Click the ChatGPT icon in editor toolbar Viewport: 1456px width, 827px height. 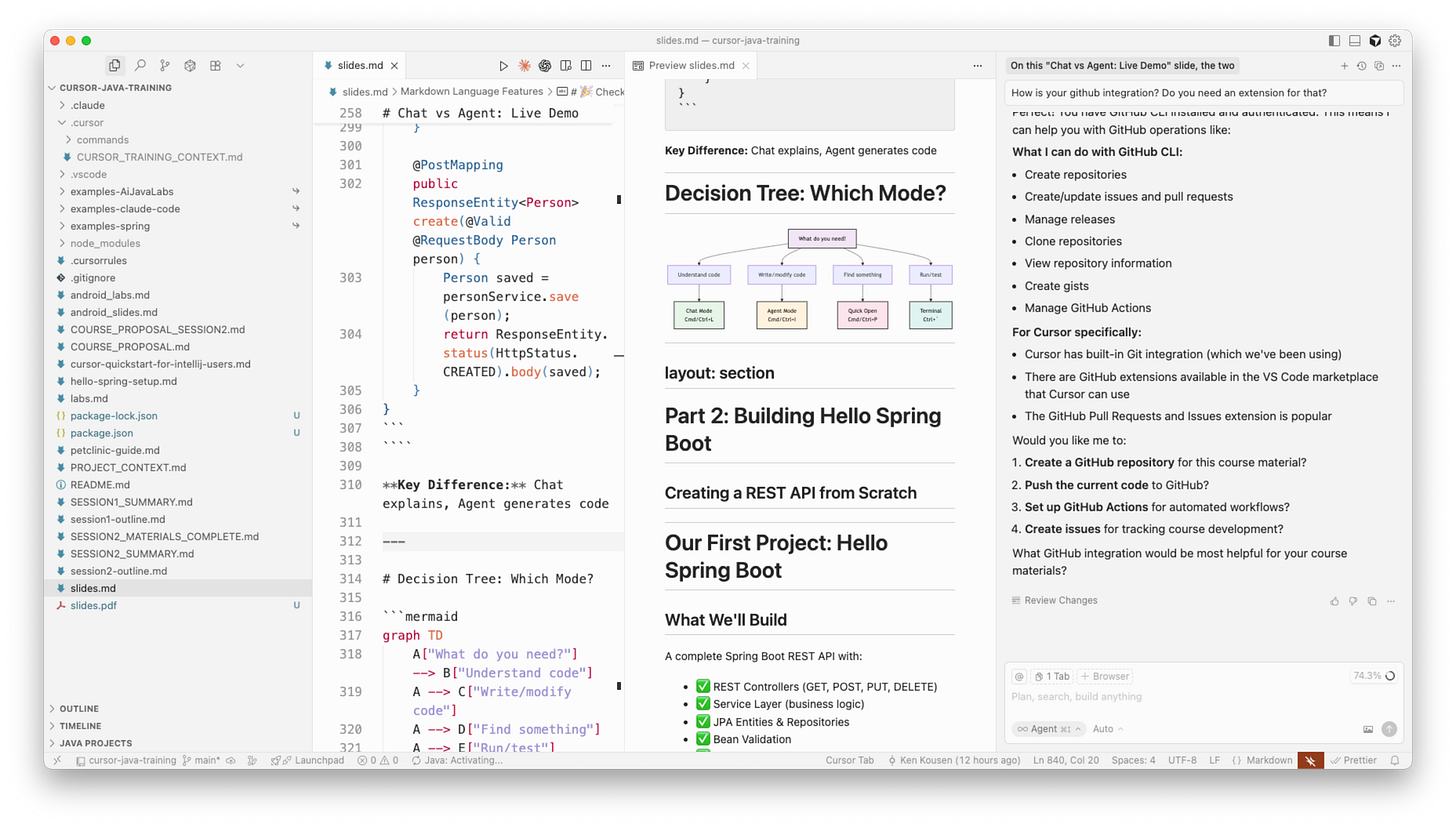point(545,66)
